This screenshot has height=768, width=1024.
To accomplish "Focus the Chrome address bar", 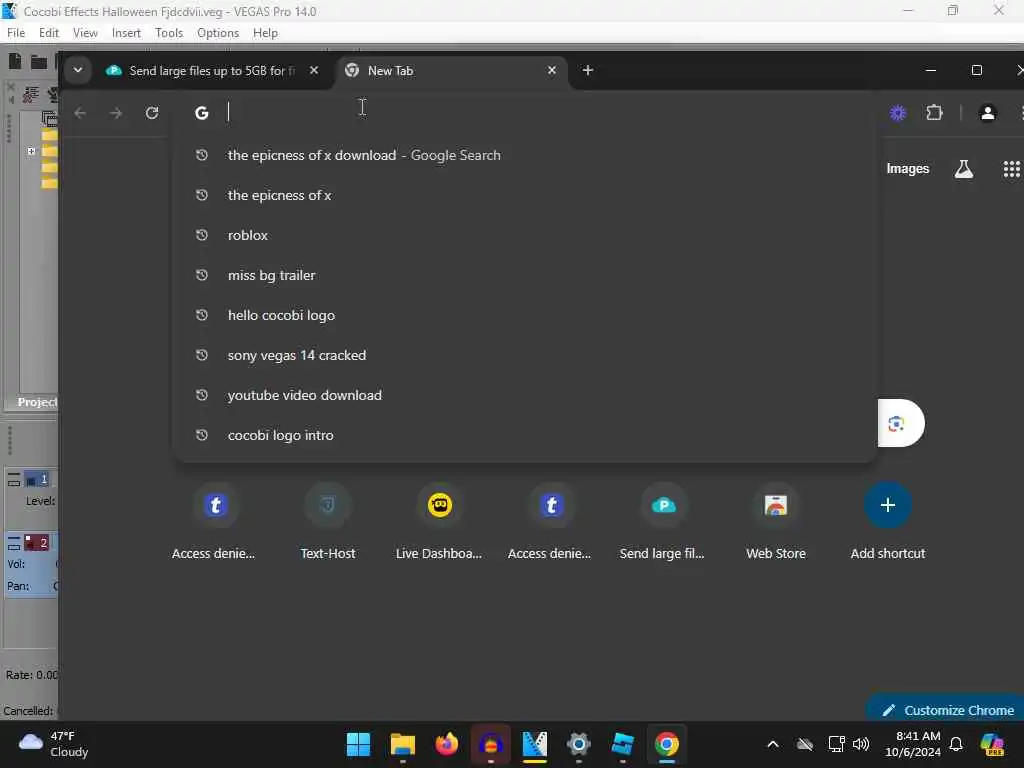I will click(522, 112).
